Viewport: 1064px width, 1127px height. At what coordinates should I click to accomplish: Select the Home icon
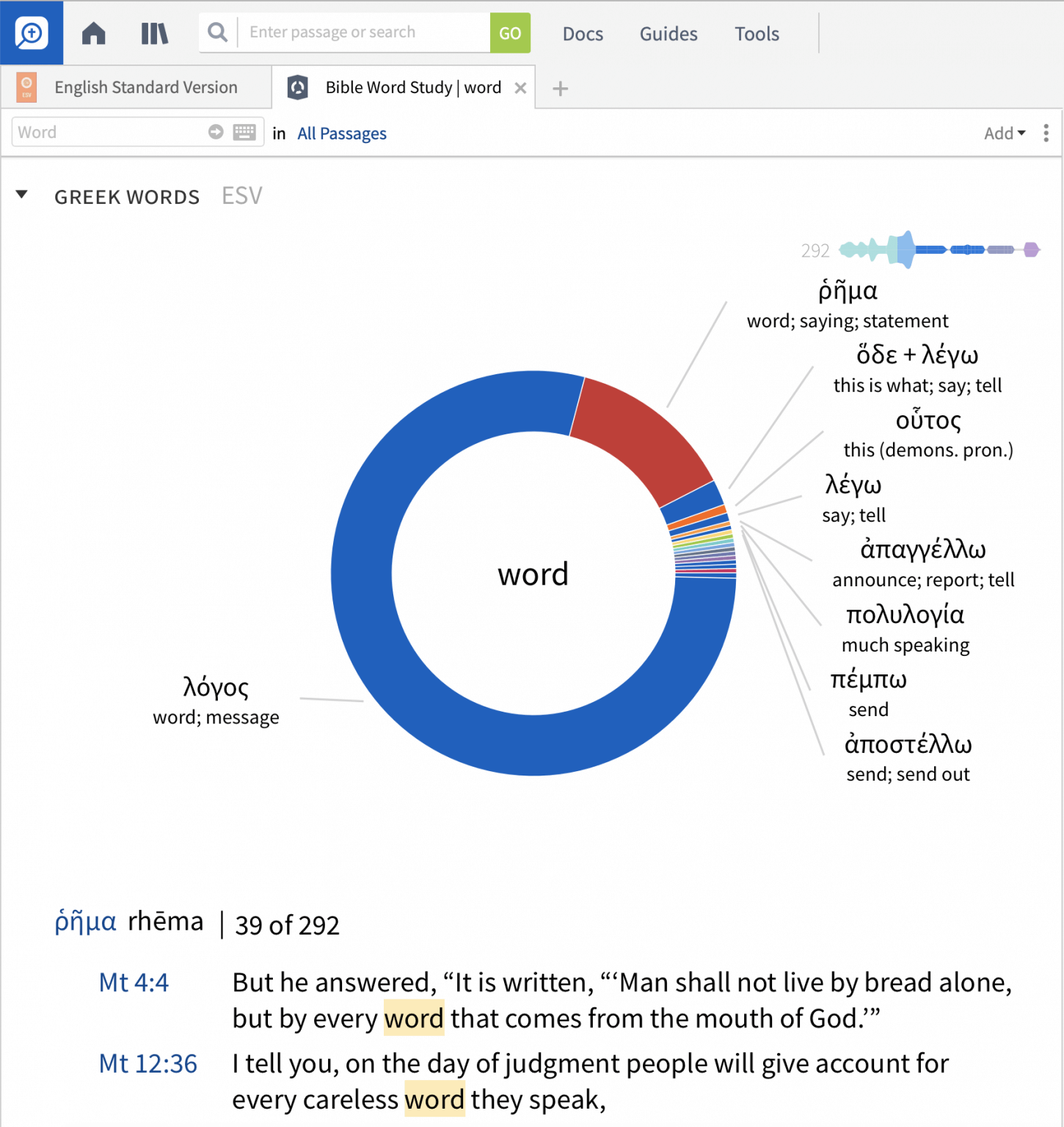click(x=93, y=33)
